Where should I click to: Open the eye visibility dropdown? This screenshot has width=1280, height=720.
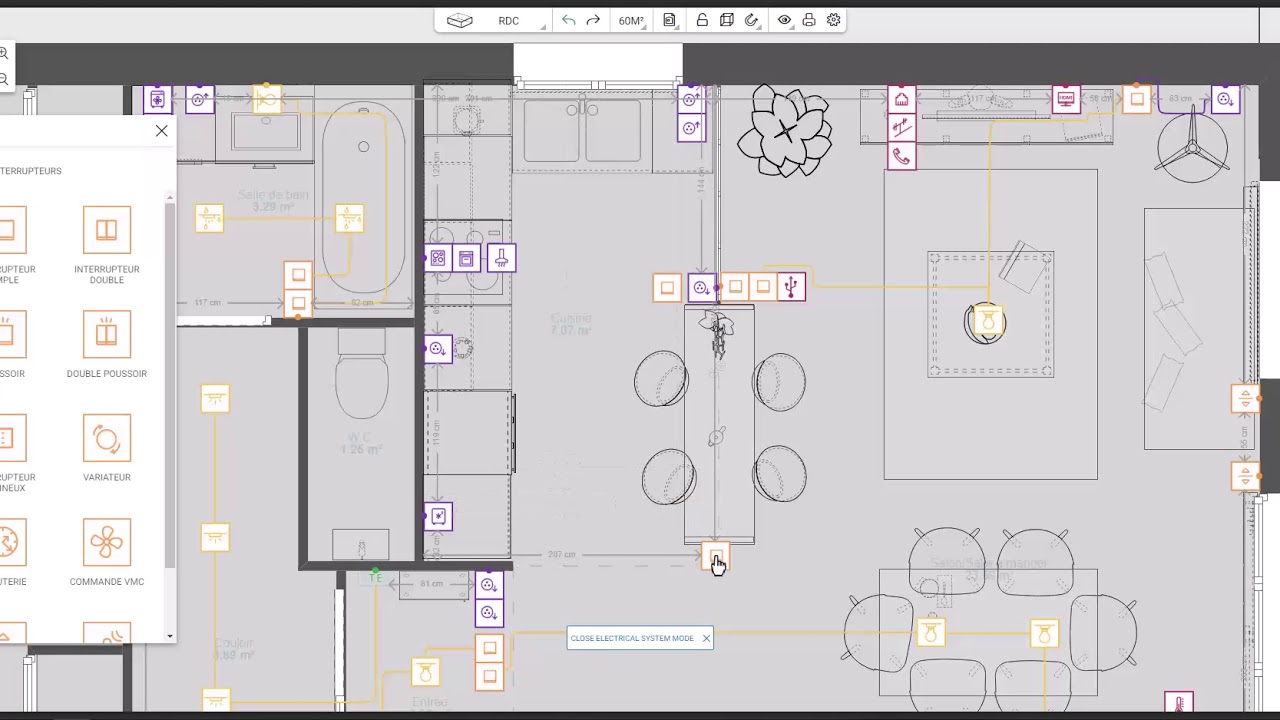[786, 20]
